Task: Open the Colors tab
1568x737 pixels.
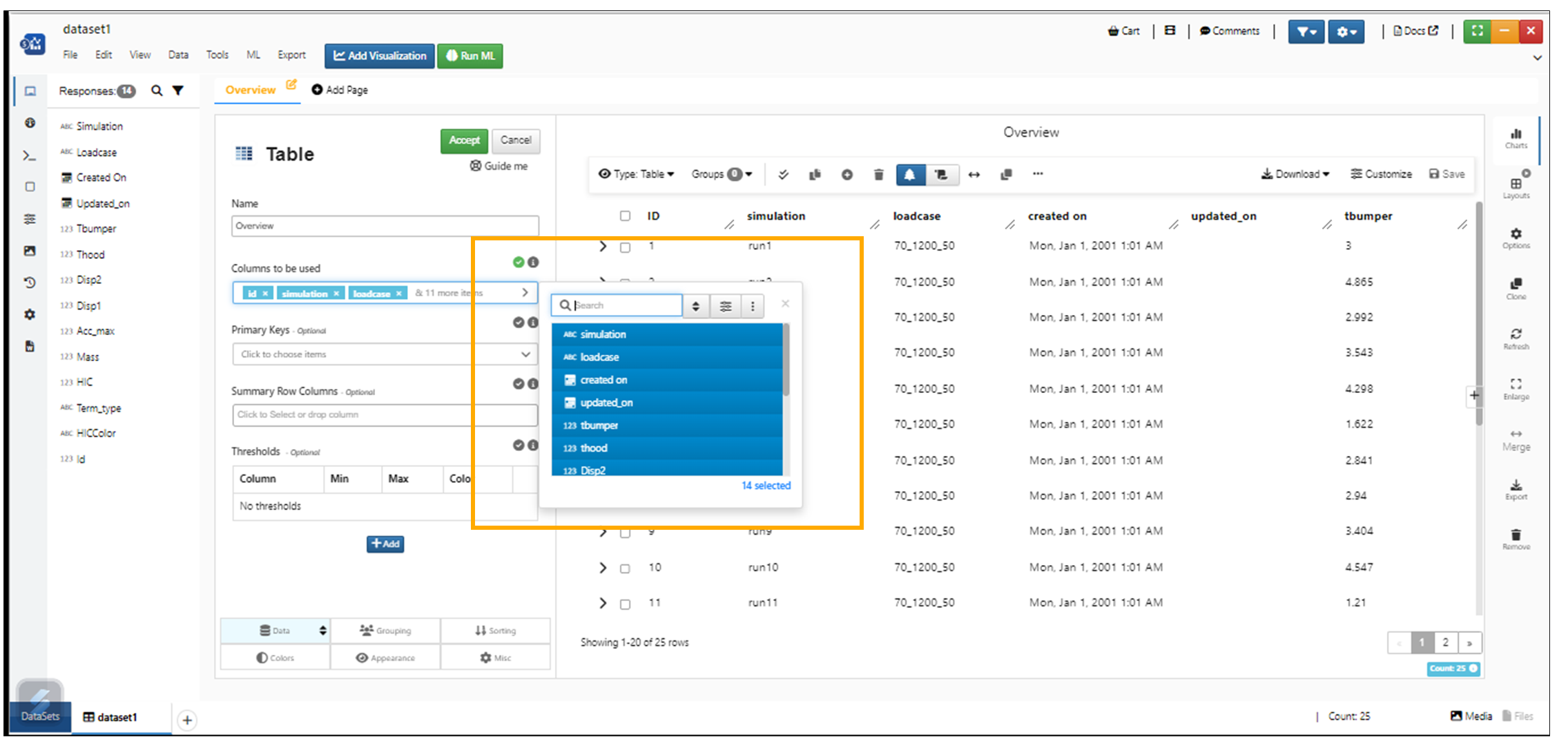Action: coord(275,658)
